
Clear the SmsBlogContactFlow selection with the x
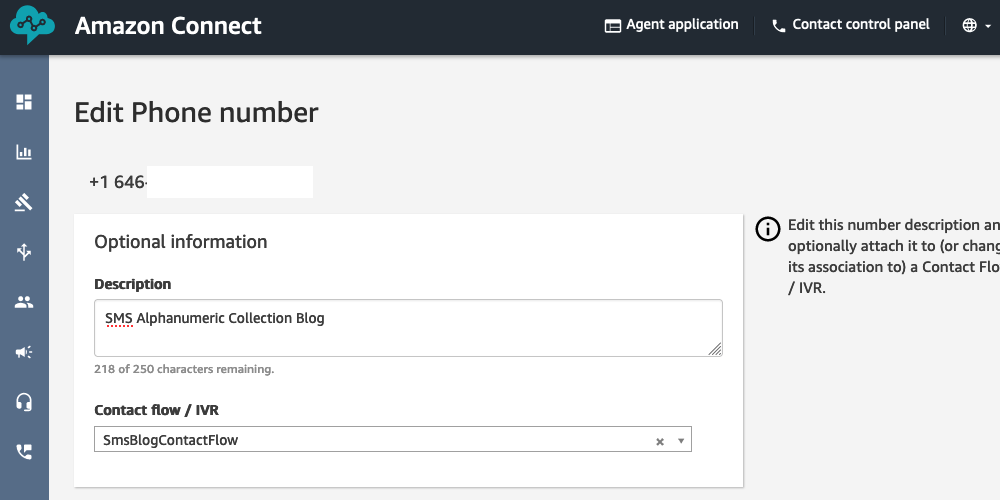(x=659, y=441)
